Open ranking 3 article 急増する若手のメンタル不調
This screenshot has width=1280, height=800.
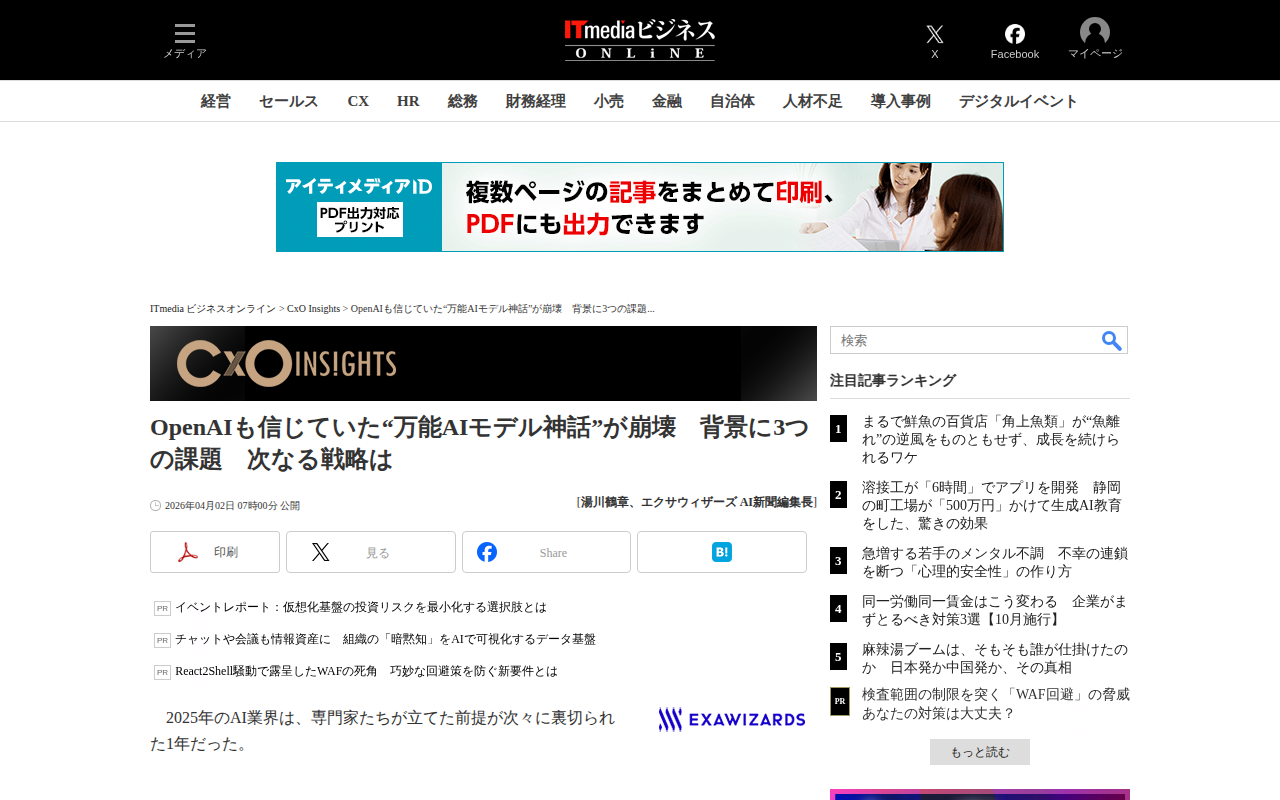pos(995,562)
